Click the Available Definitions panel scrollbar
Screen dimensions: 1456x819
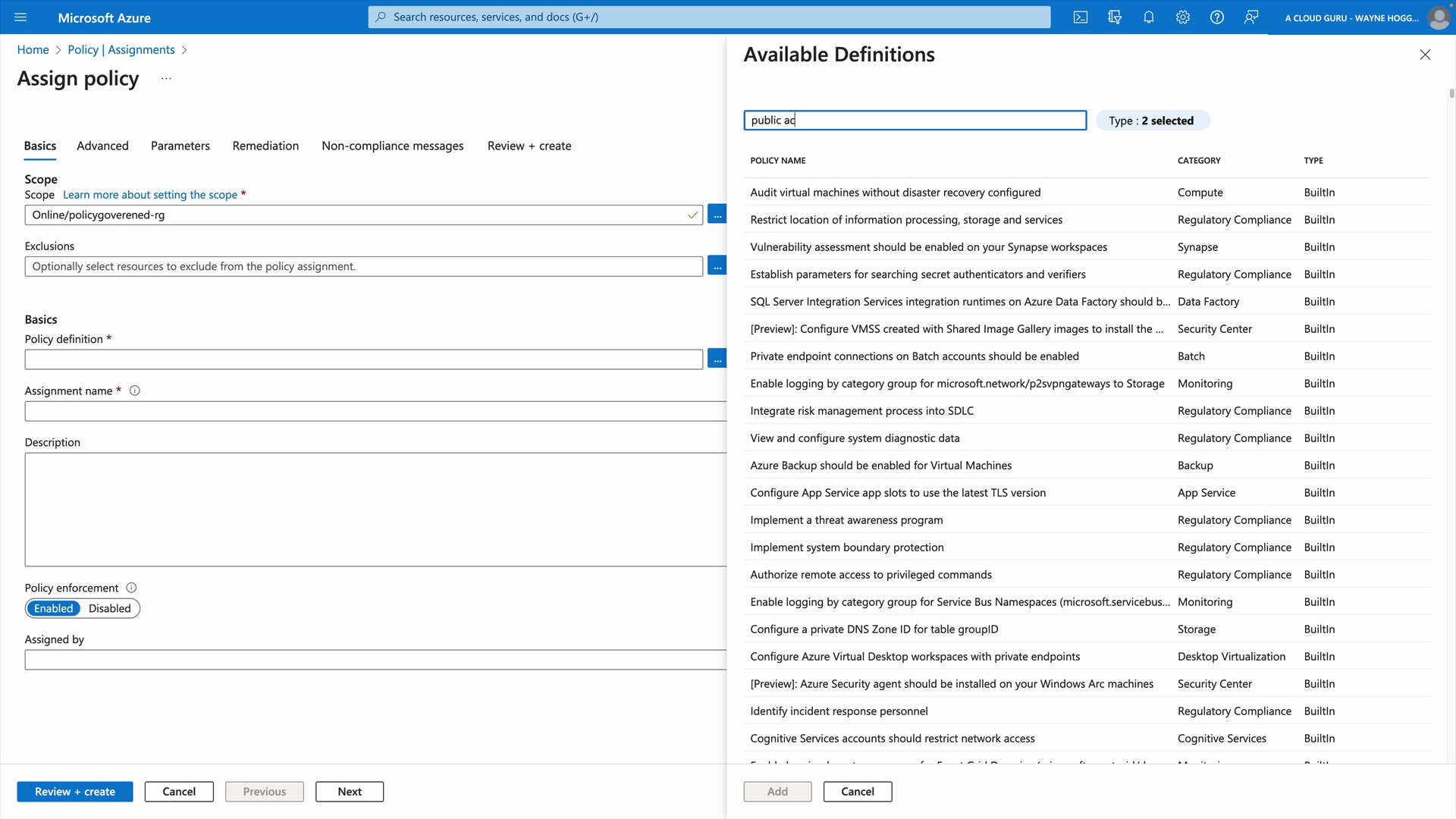(x=1451, y=94)
